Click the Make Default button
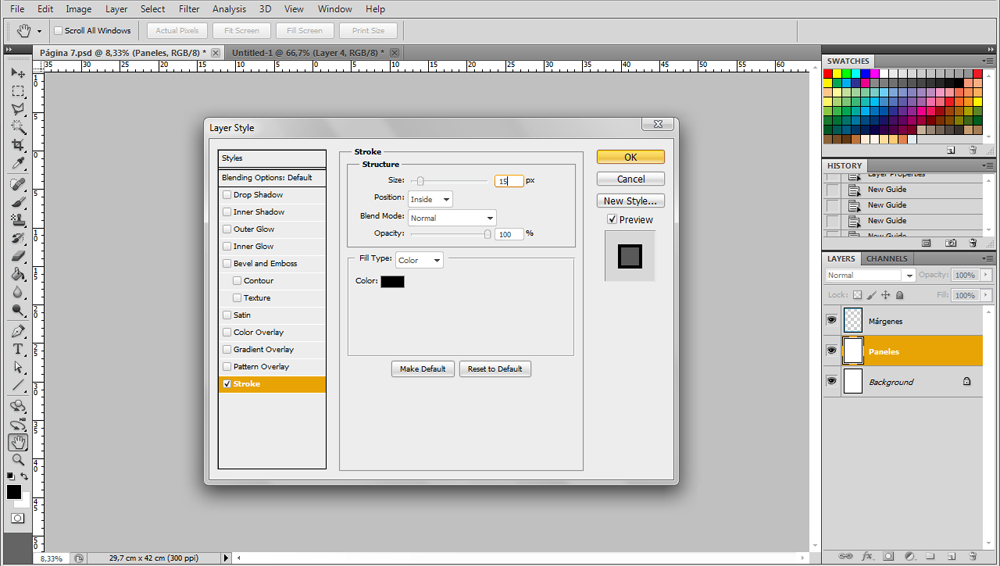This screenshot has height=566, width=1000. [422, 369]
